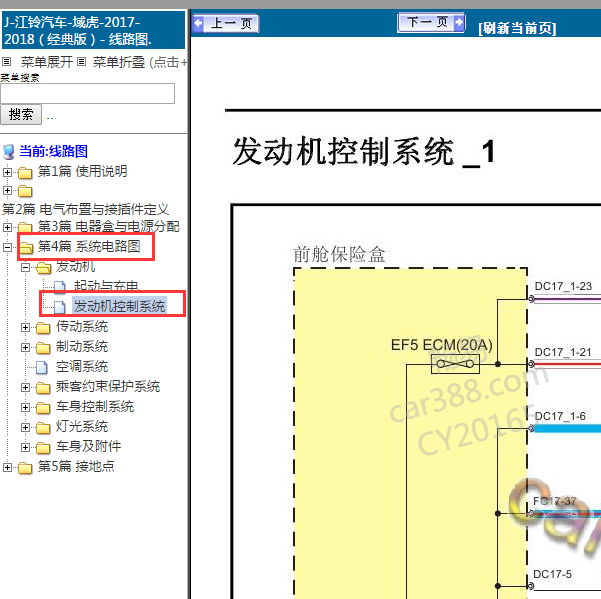Screen dimensions: 601x599
Task: Click the 传动系统 folder icon
Action: pos(43,328)
